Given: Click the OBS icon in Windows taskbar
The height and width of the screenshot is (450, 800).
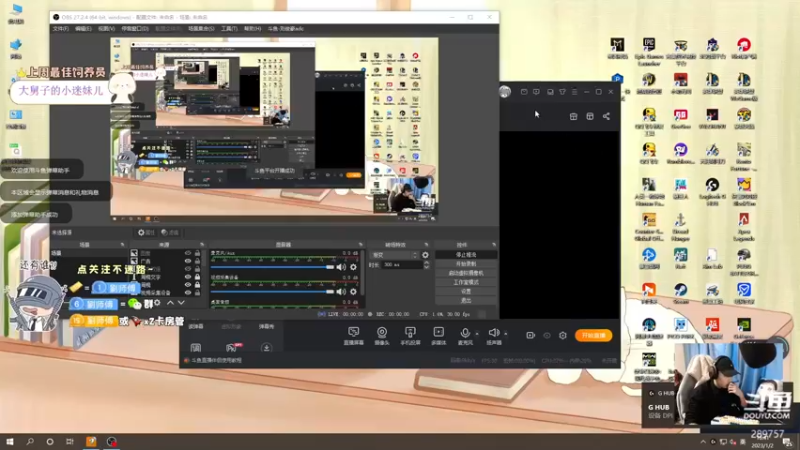Looking at the screenshot, I should [x=111, y=441].
